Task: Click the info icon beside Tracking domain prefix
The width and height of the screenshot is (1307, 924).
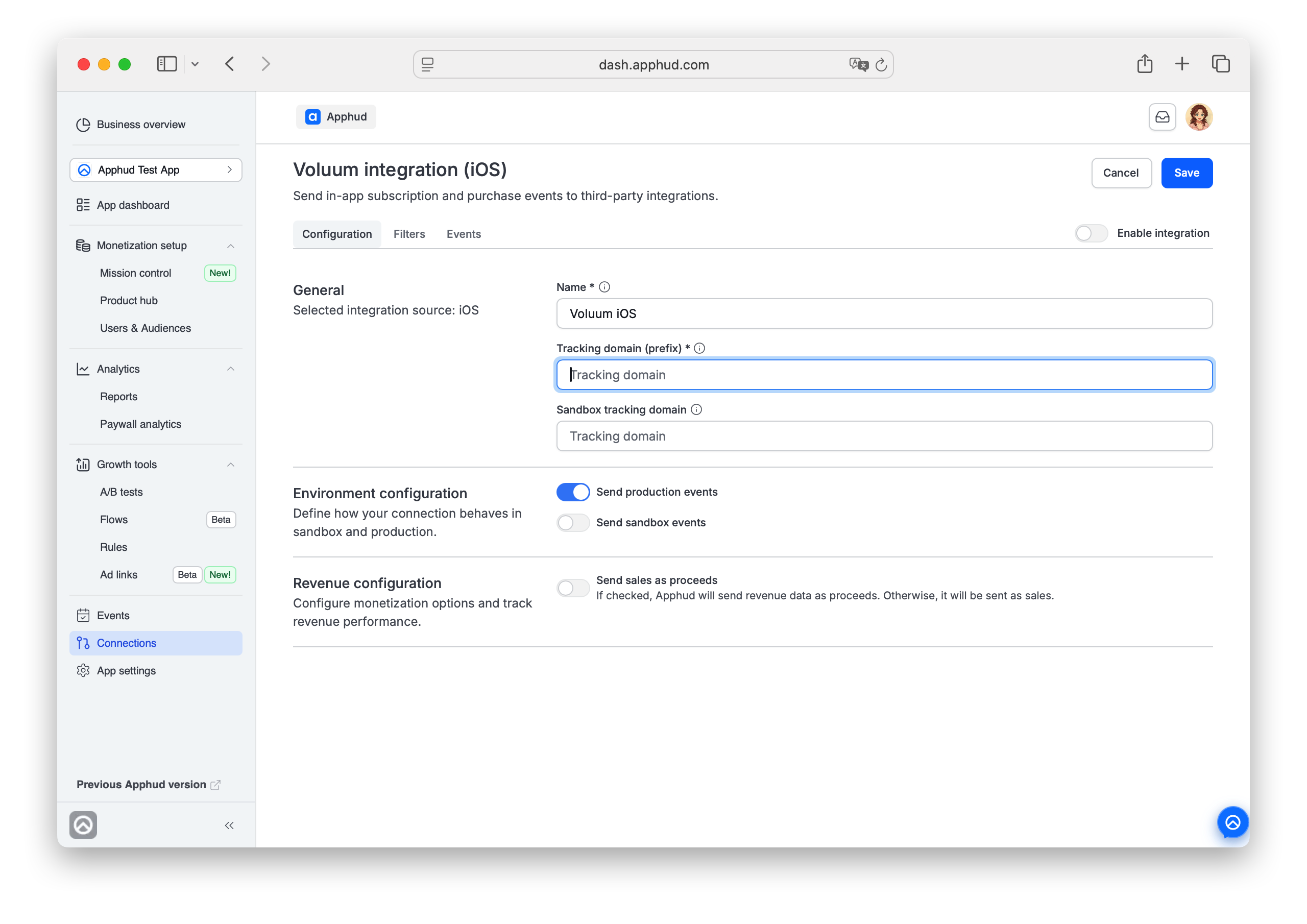Action: (699, 349)
